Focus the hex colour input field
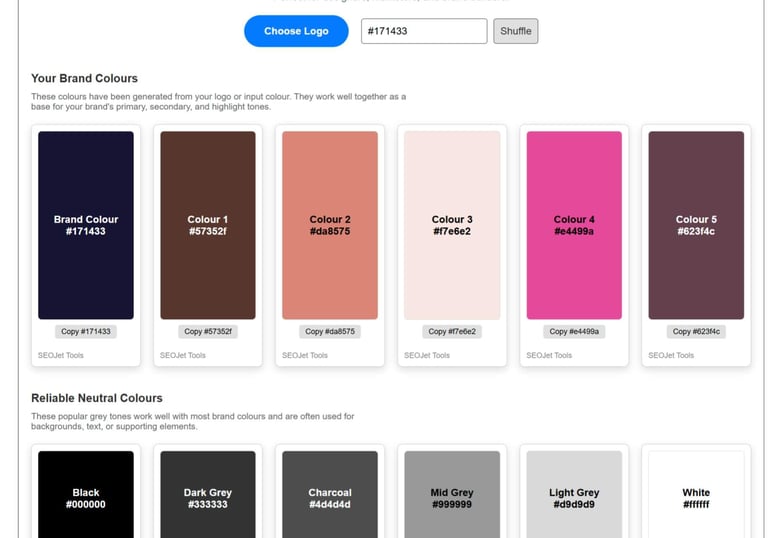This screenshot has height=538, width=768. click(x=424, y=31)
